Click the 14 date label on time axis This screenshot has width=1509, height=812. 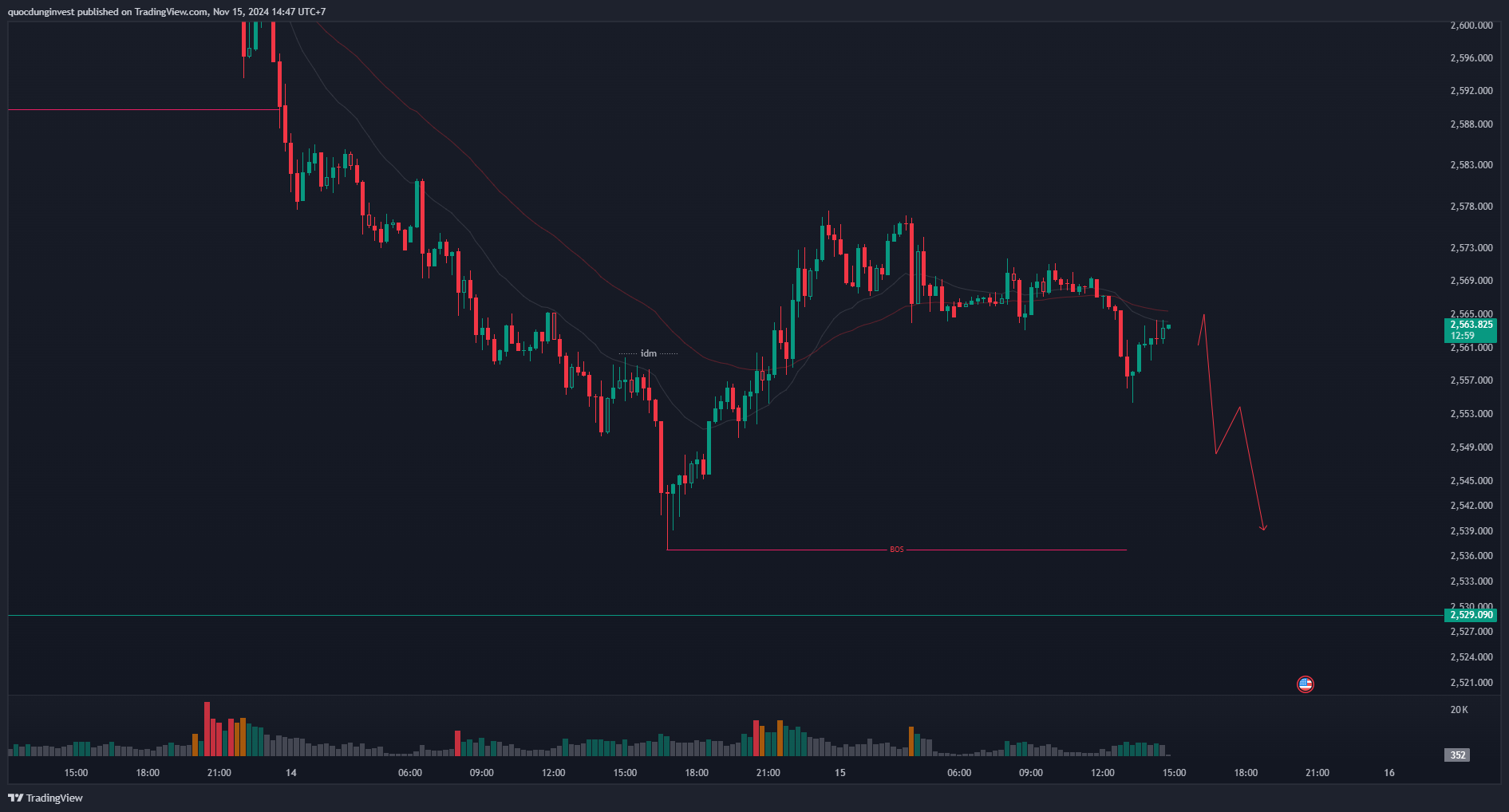coord(291,773)
